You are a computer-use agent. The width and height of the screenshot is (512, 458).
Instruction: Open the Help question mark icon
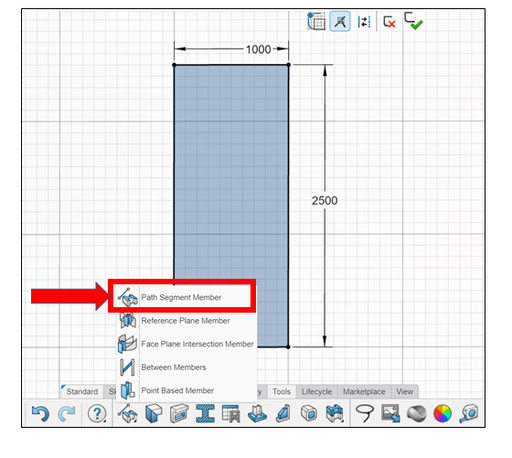[97, 414]
